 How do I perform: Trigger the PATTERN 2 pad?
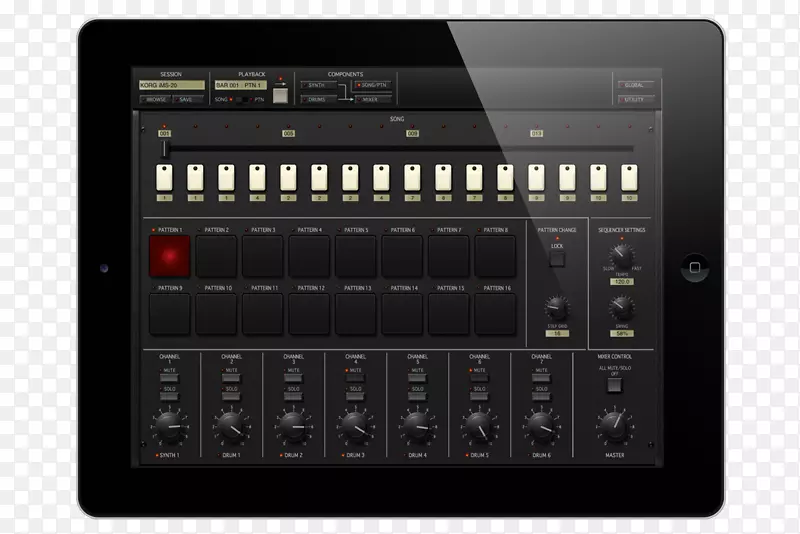click(x=216, y=256)
